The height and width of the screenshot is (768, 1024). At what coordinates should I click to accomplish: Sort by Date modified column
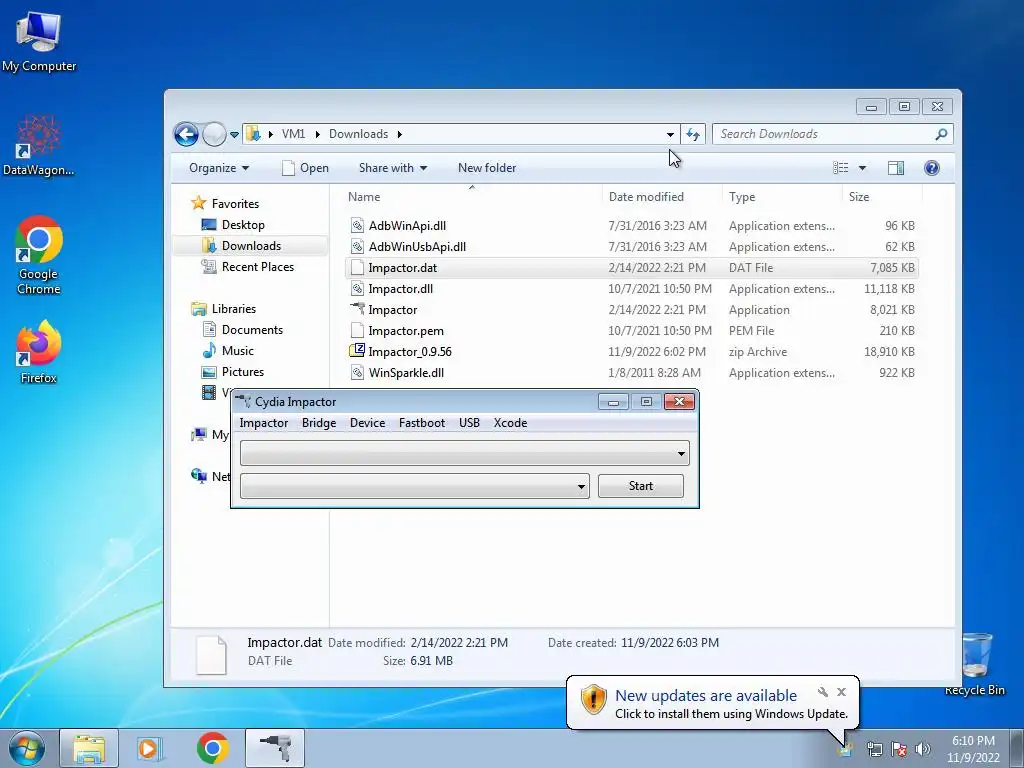[x=662, y=197]
